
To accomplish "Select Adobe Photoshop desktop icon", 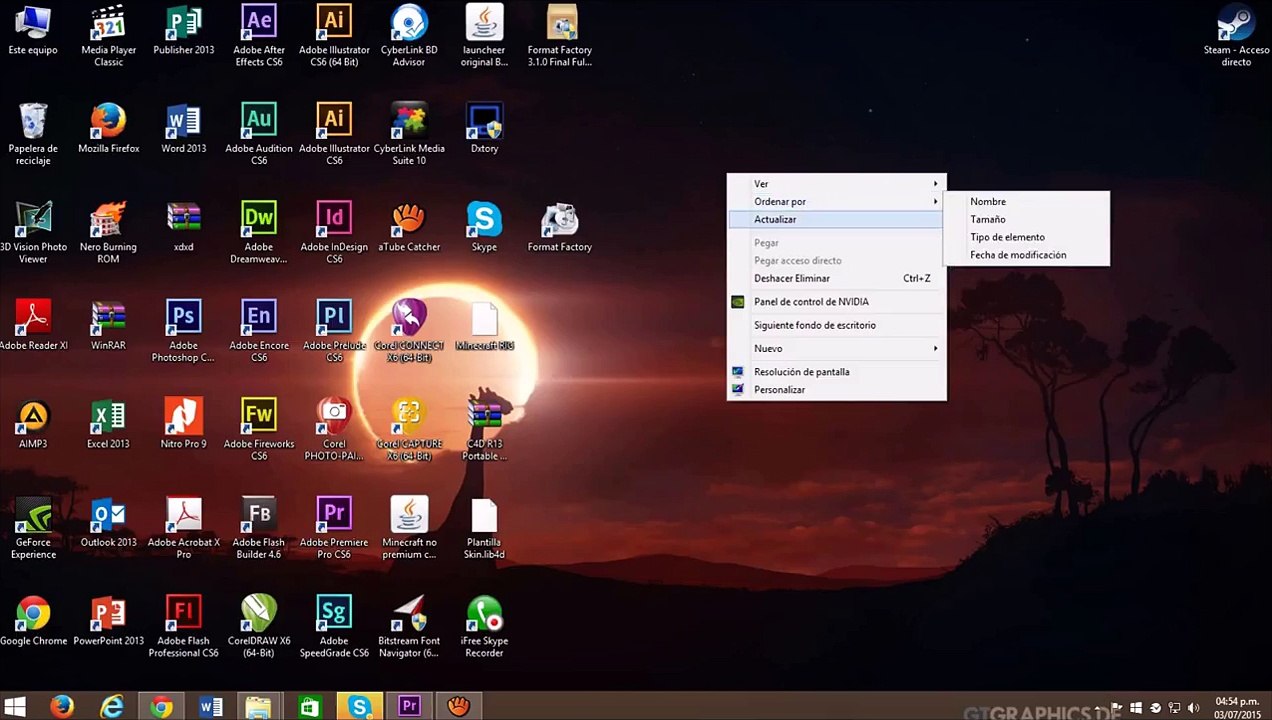I will pos(183,331).
